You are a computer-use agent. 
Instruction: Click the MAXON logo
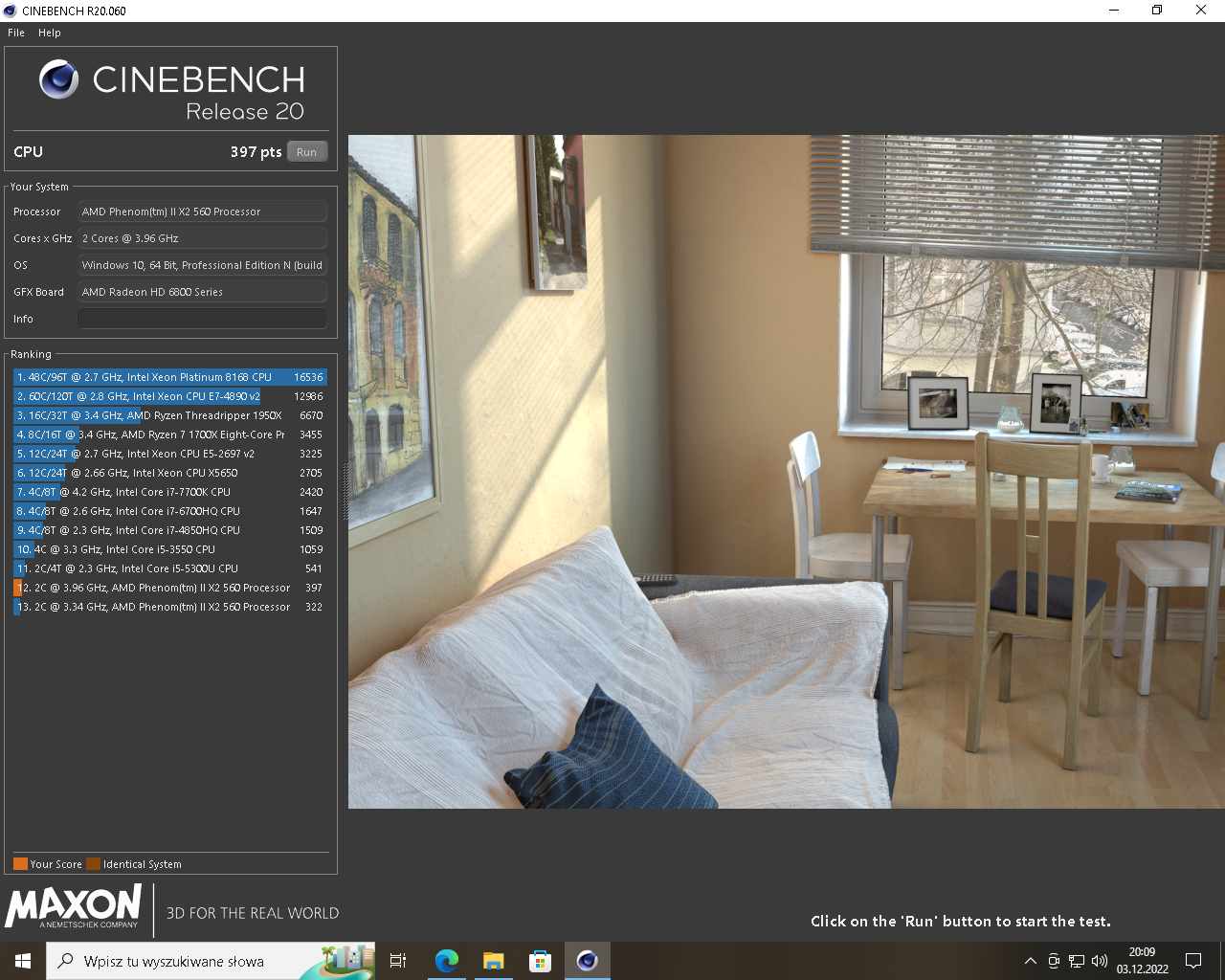[74, 906]
